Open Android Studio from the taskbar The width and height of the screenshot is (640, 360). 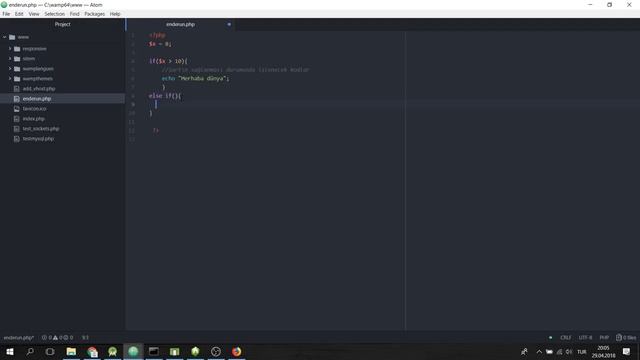point(113,351)
